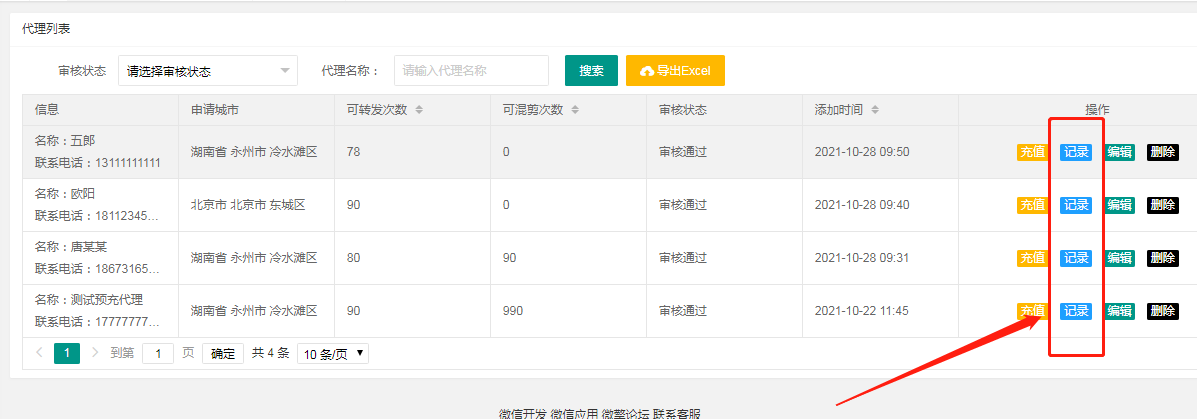Sort by 可混剪次数 column arrows
The width and height of the screenshot is (1197, 419).
point(575,110)
